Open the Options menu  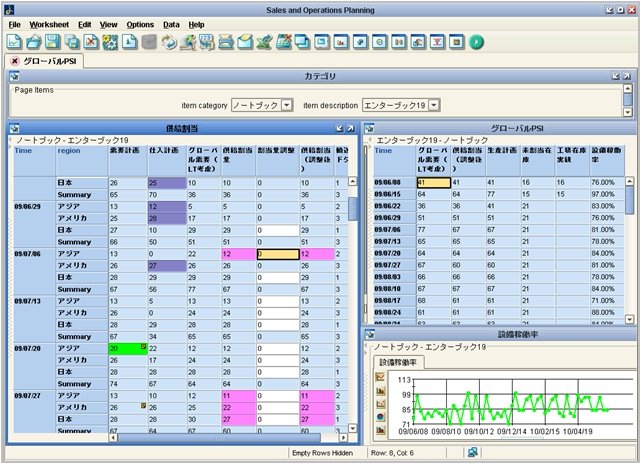(x=140, y=25)
